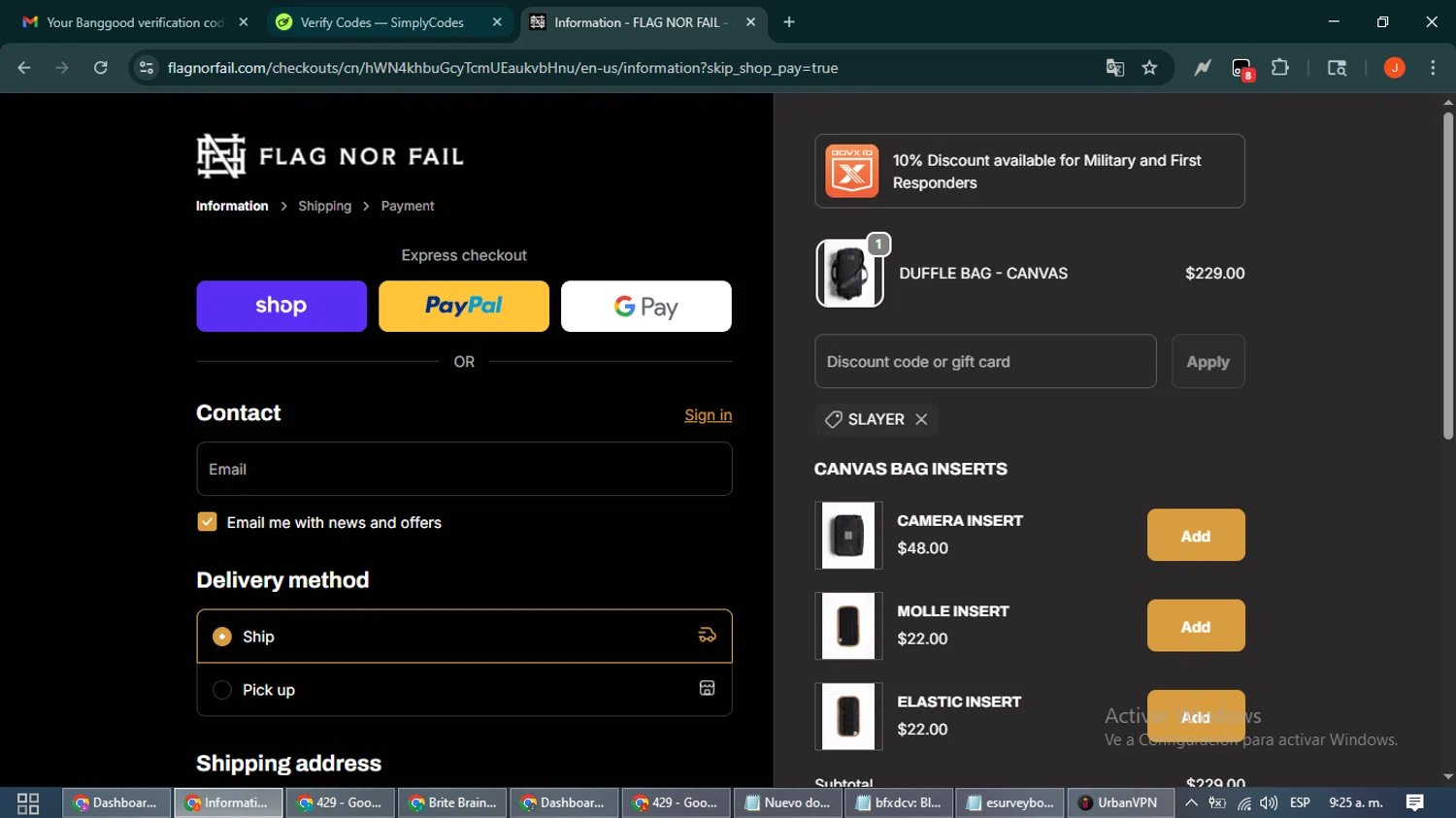Go to Information breadcrumb step

tap(232, 206)
